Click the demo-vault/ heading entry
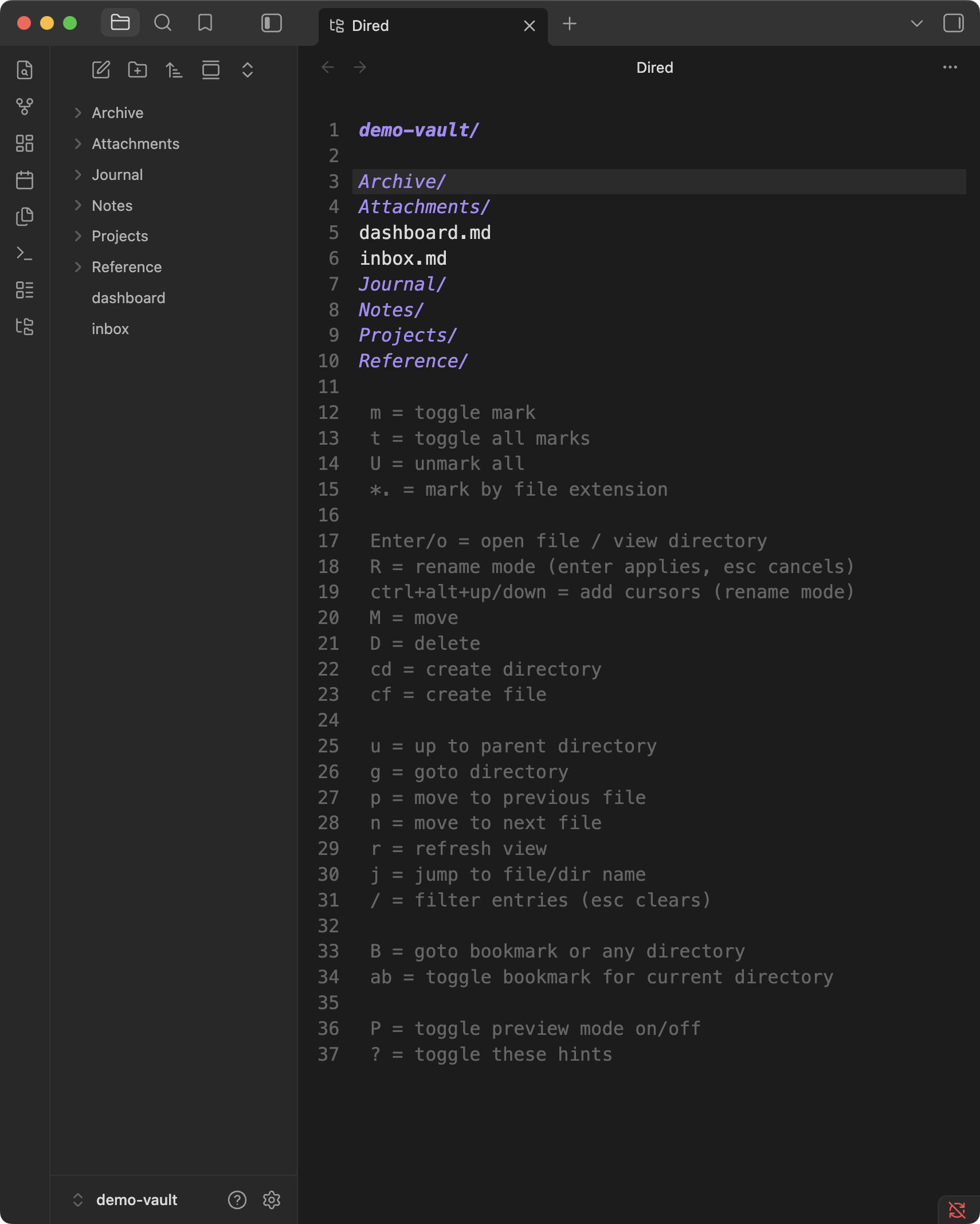The width and height of the screenshot is (980, 1224). [419, 131]
